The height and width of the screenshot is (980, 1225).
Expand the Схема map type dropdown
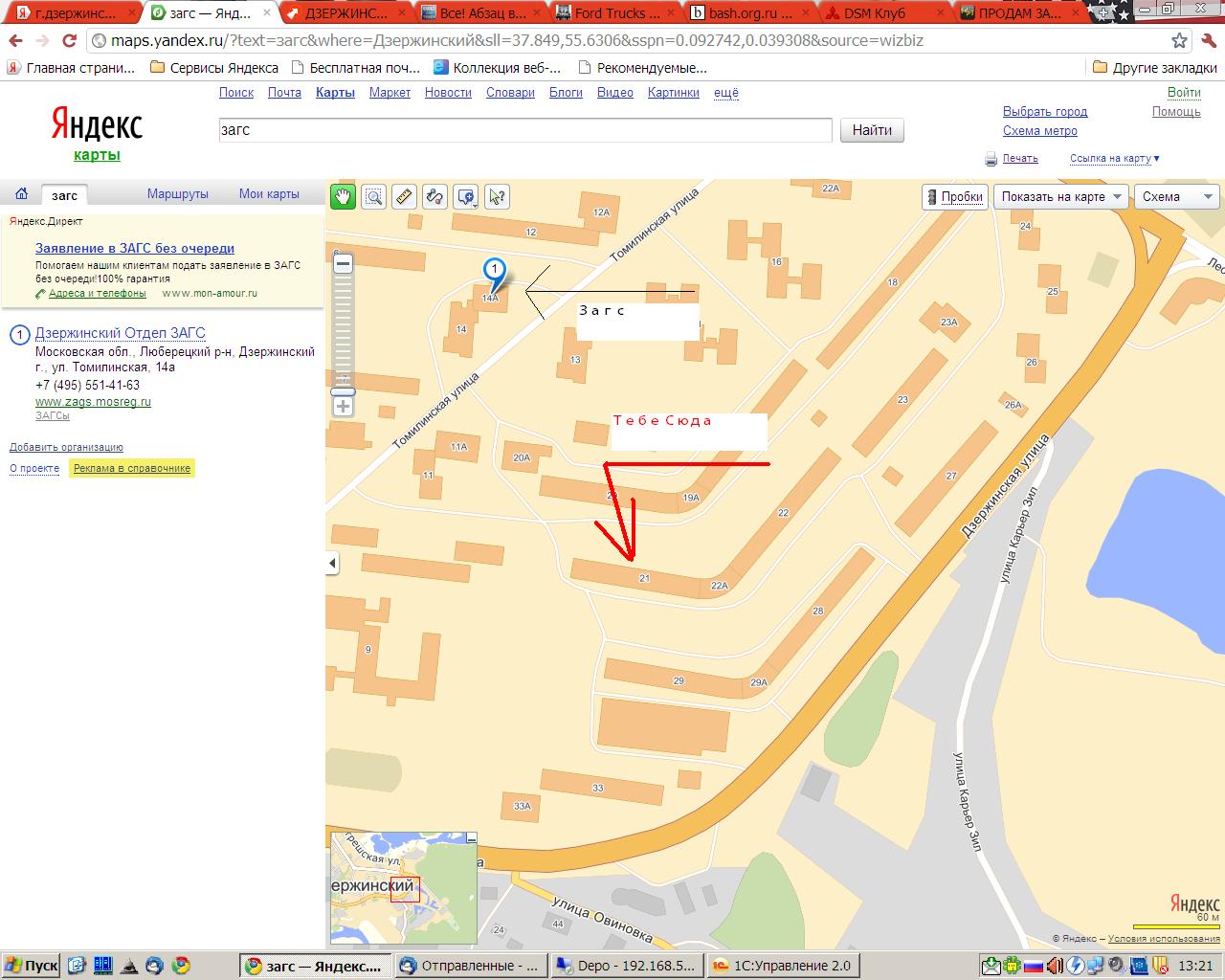(x=1176, y=196)
